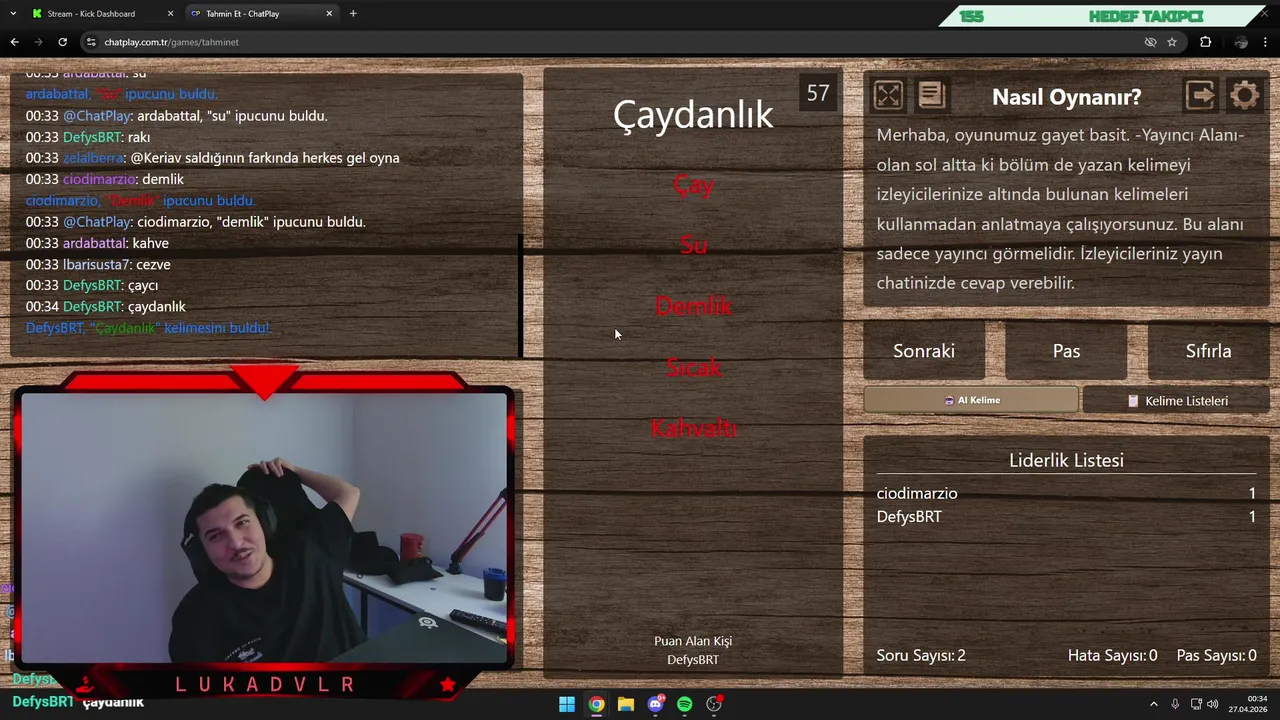Click the browser forward arrow
This screenshot has width=1280, height=720.
38,42
